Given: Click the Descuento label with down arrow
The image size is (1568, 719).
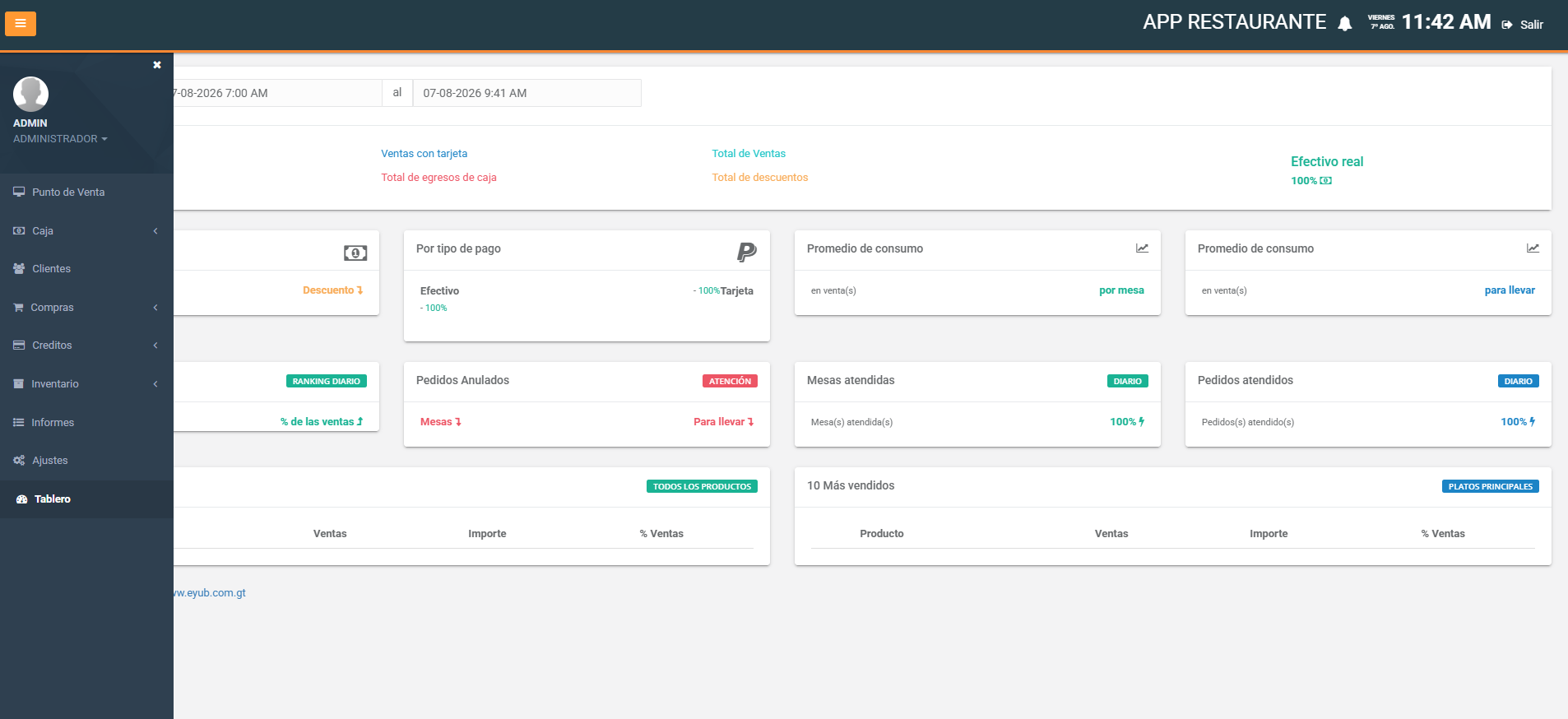Looking at the screenshot, I should coord(332,290).
